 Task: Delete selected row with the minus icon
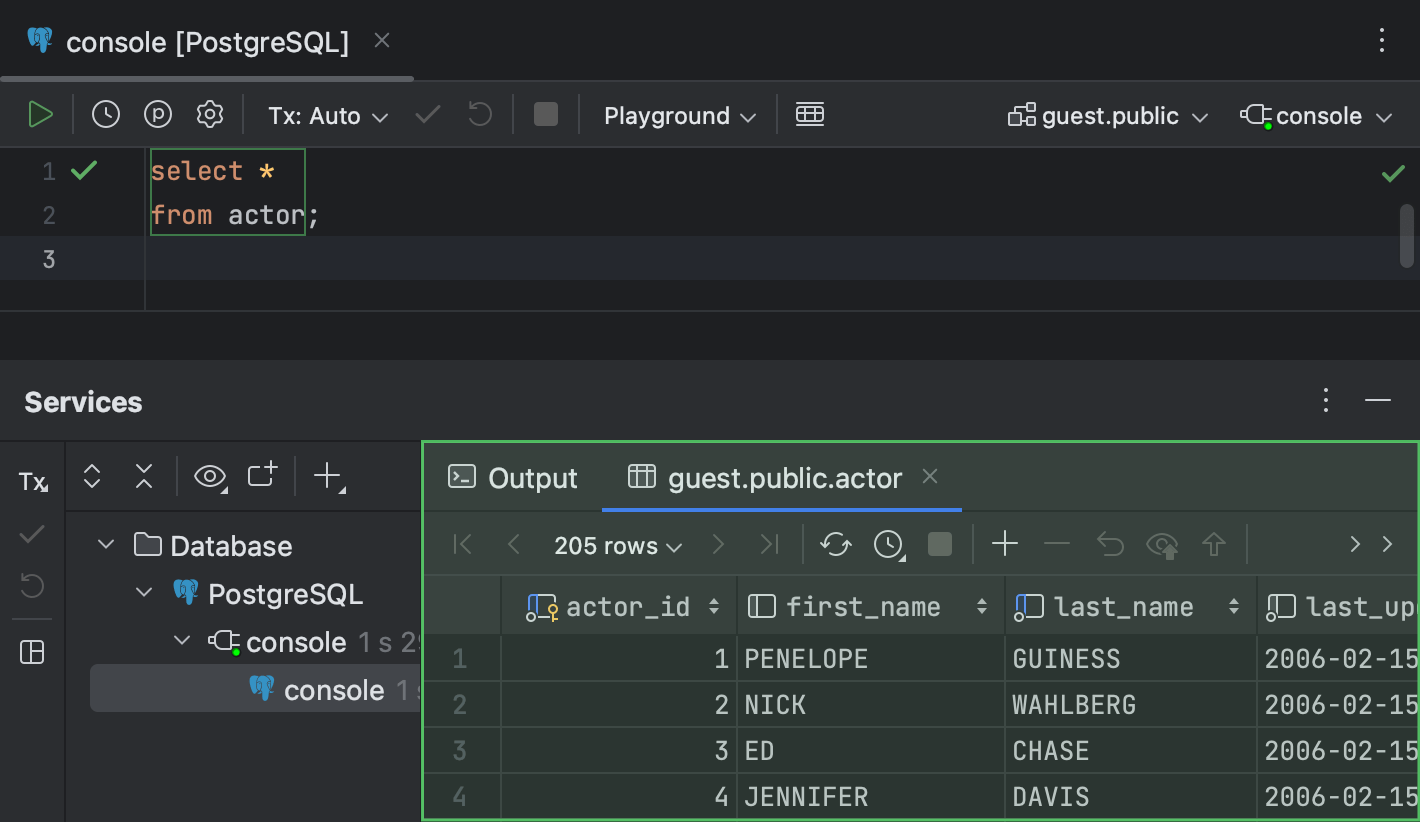[1057, 545]
